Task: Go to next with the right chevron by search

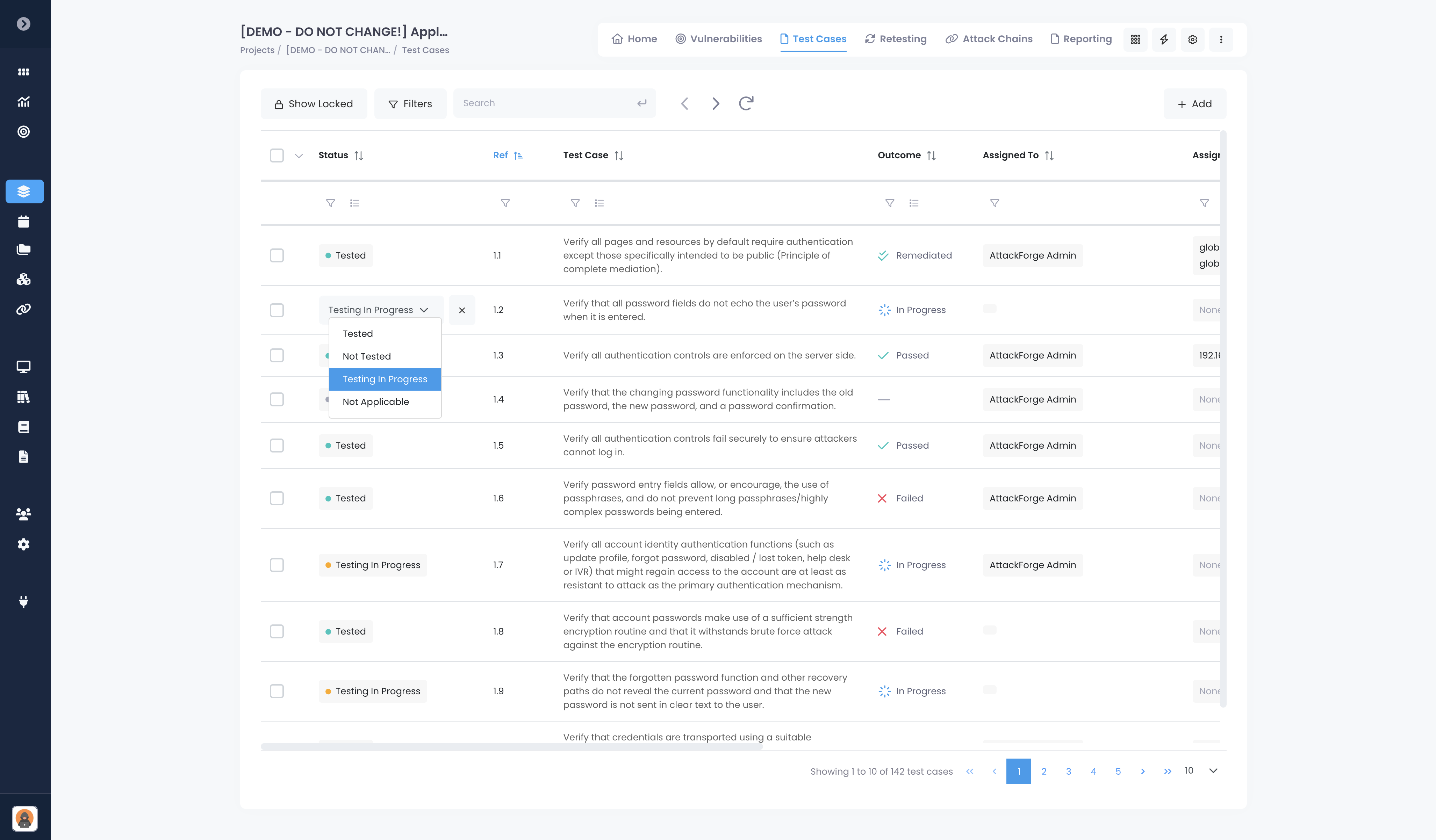Action: point(716,103)
